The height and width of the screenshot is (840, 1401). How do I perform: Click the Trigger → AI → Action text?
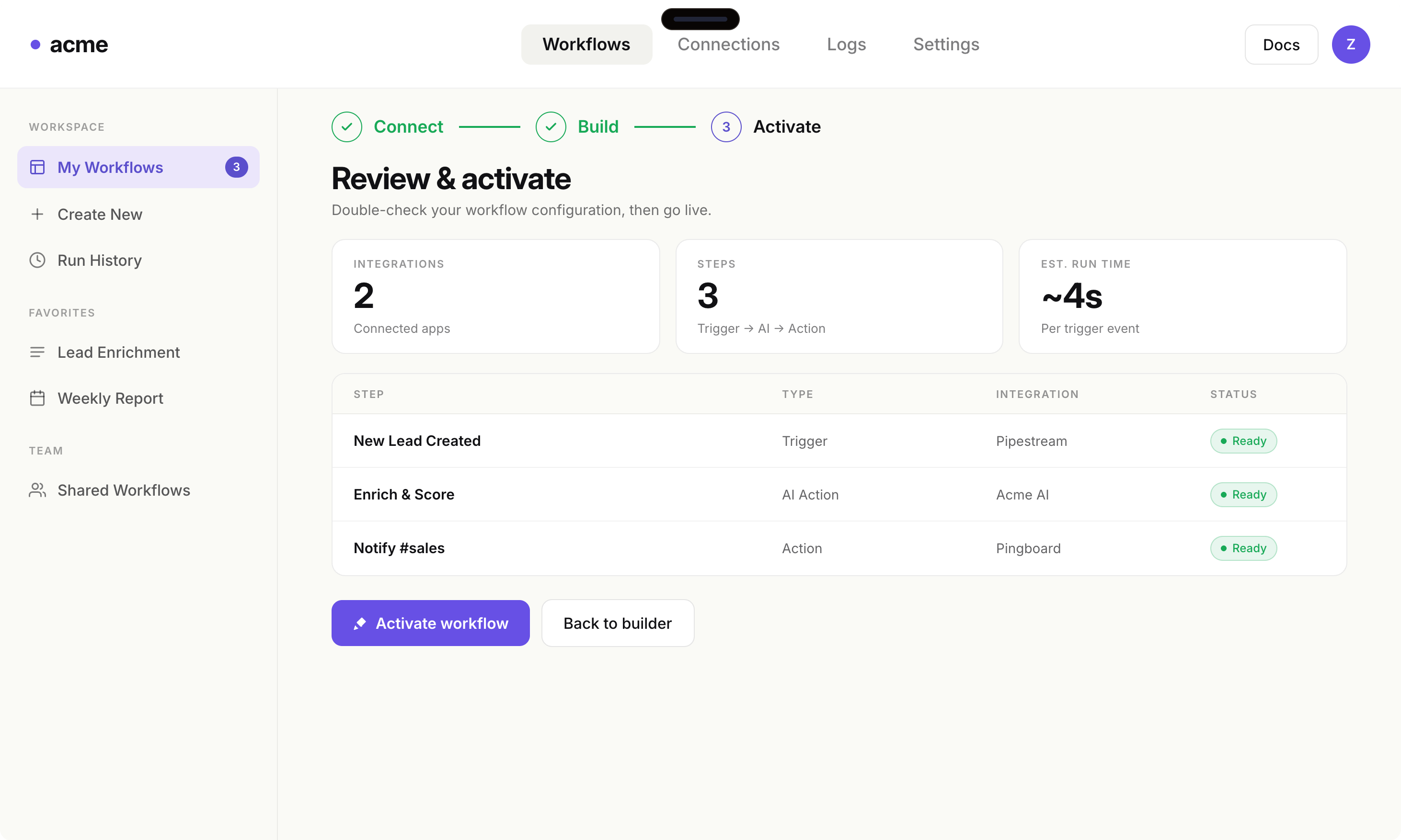(761, 329)
